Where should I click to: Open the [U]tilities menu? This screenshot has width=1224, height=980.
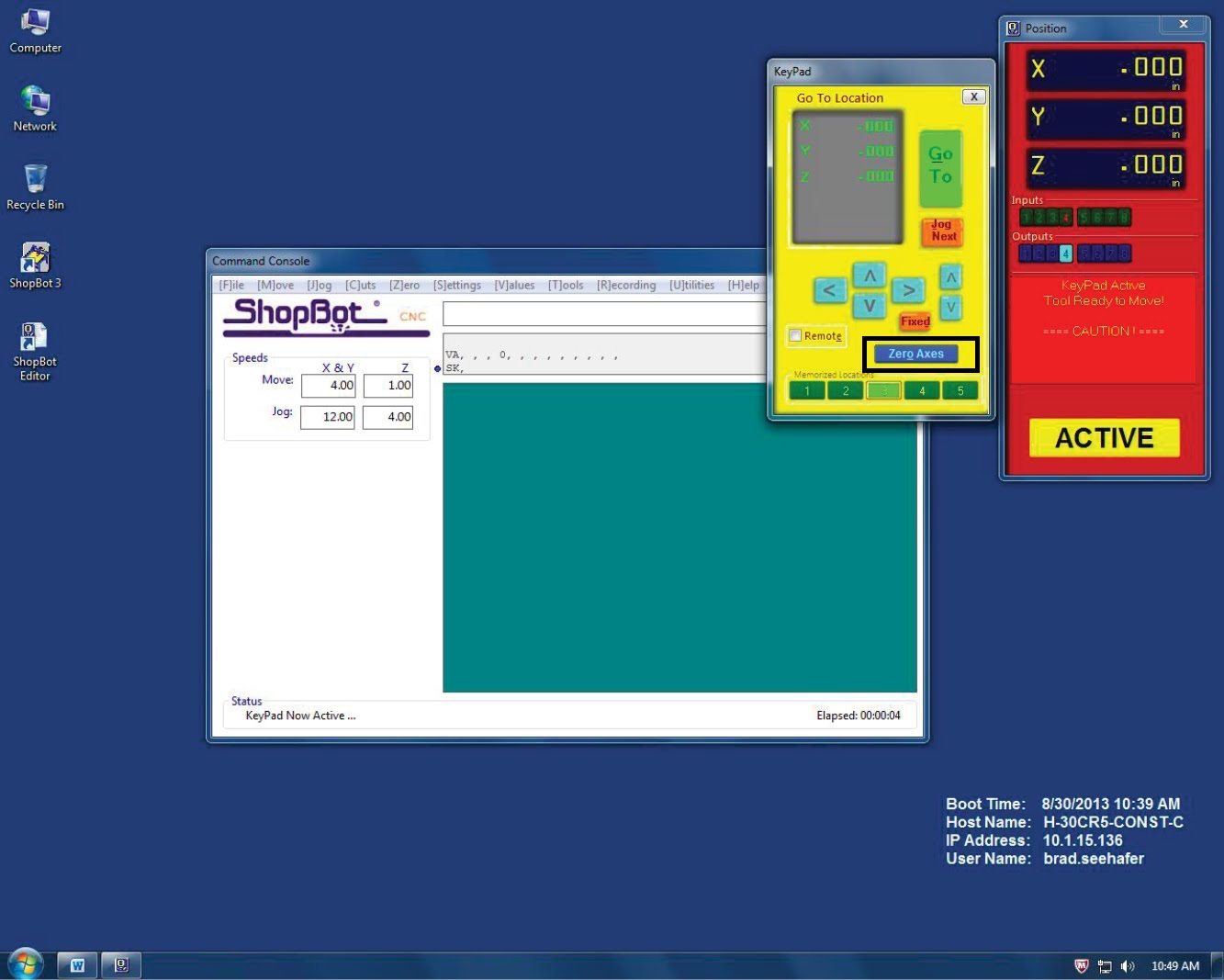pos(691,286)
